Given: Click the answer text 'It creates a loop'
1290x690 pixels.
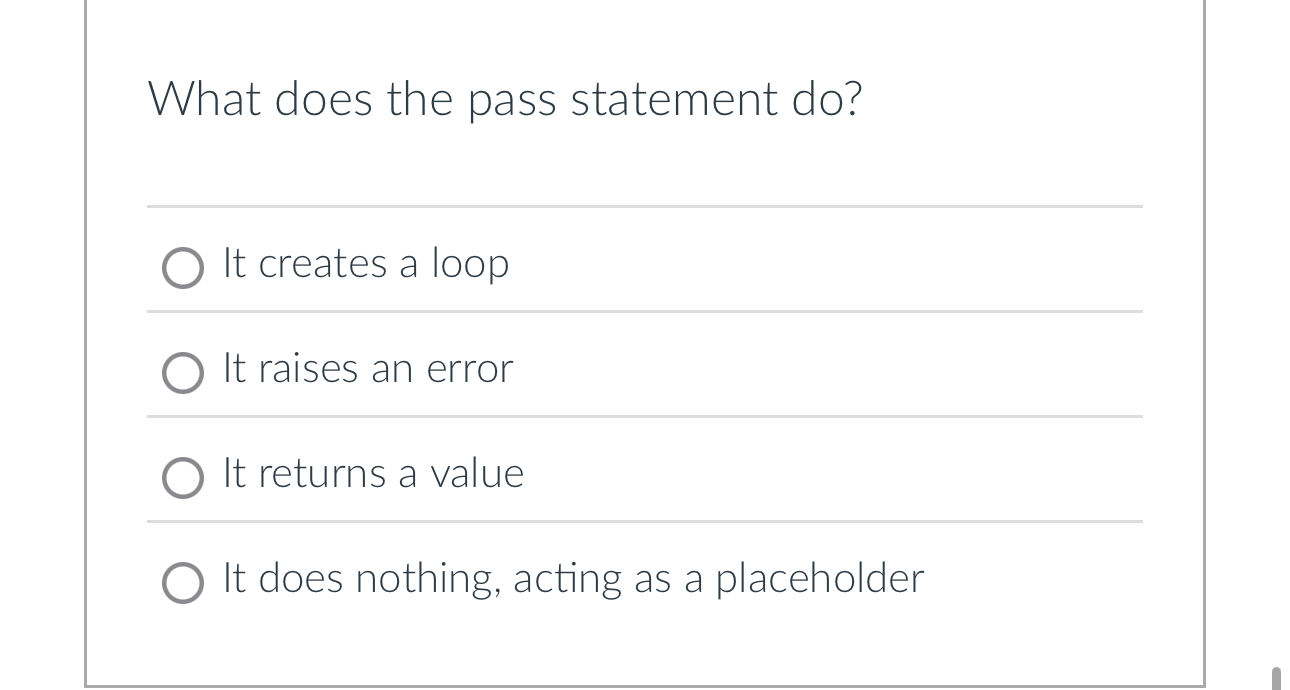Looking at the screenshot, I should [365, 265].
